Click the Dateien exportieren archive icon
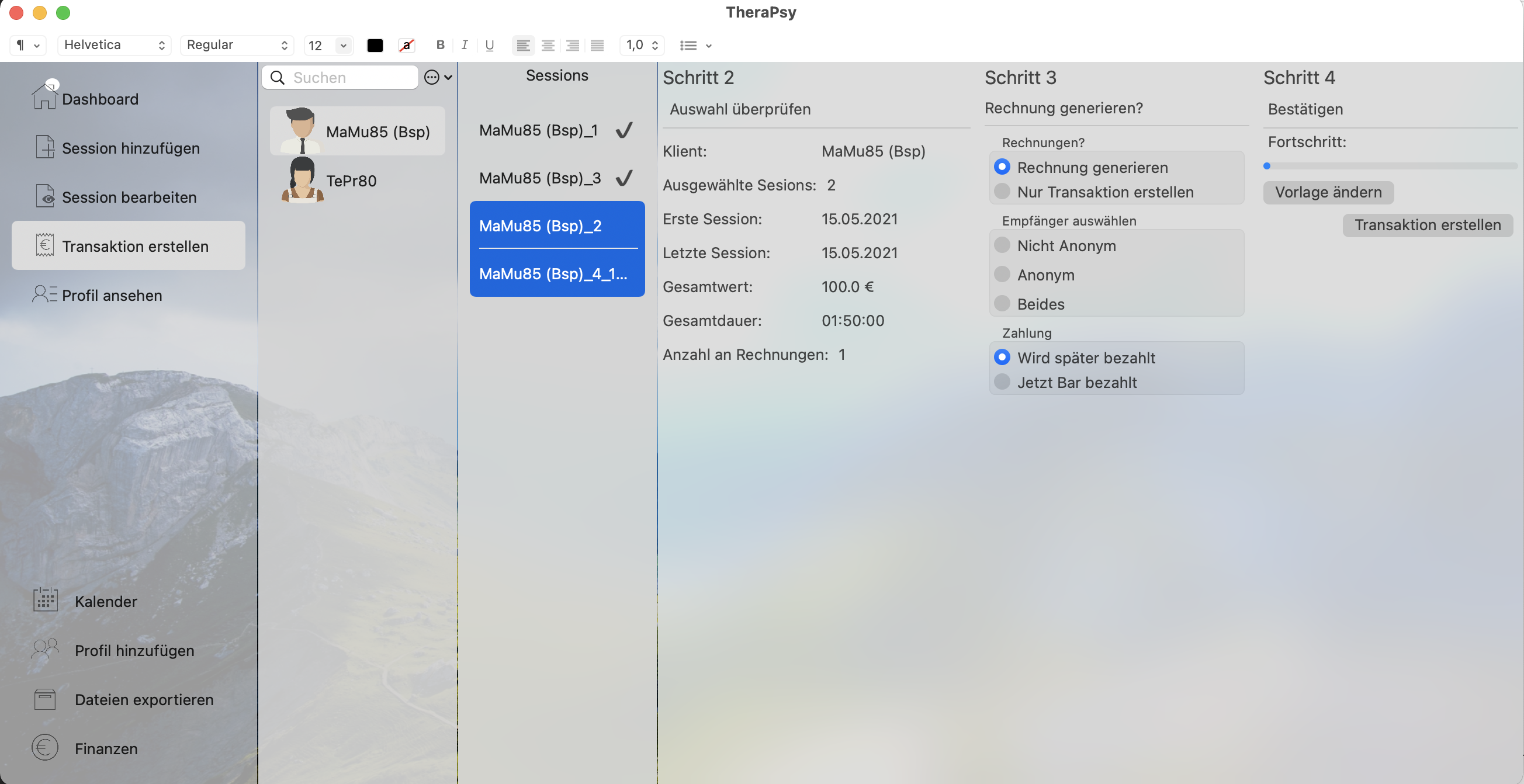Image resolution: width=1524 pixels, height=784 pixels. pos(45,698)
